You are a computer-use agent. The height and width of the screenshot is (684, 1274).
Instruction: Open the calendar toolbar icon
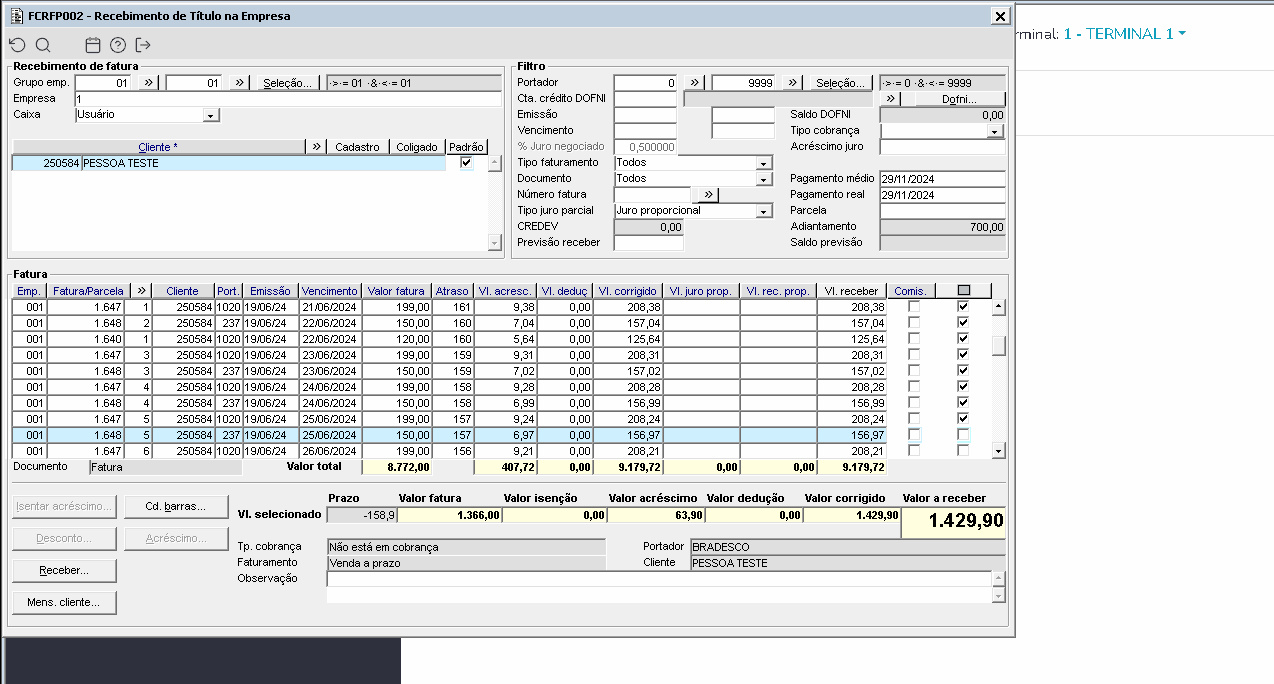93,45
